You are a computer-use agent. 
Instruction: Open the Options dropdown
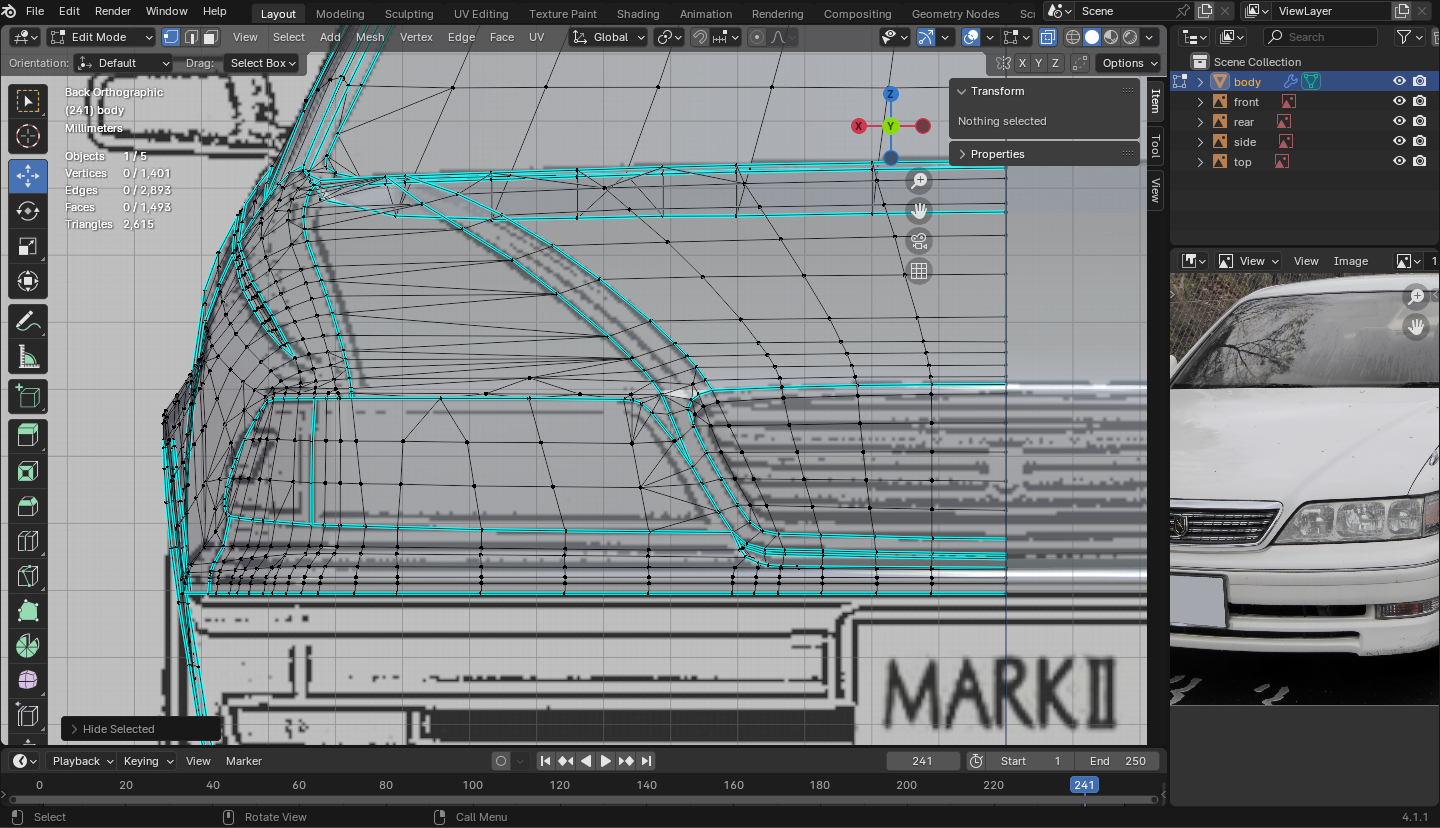pyautogui.click(x=1130, y=63)
